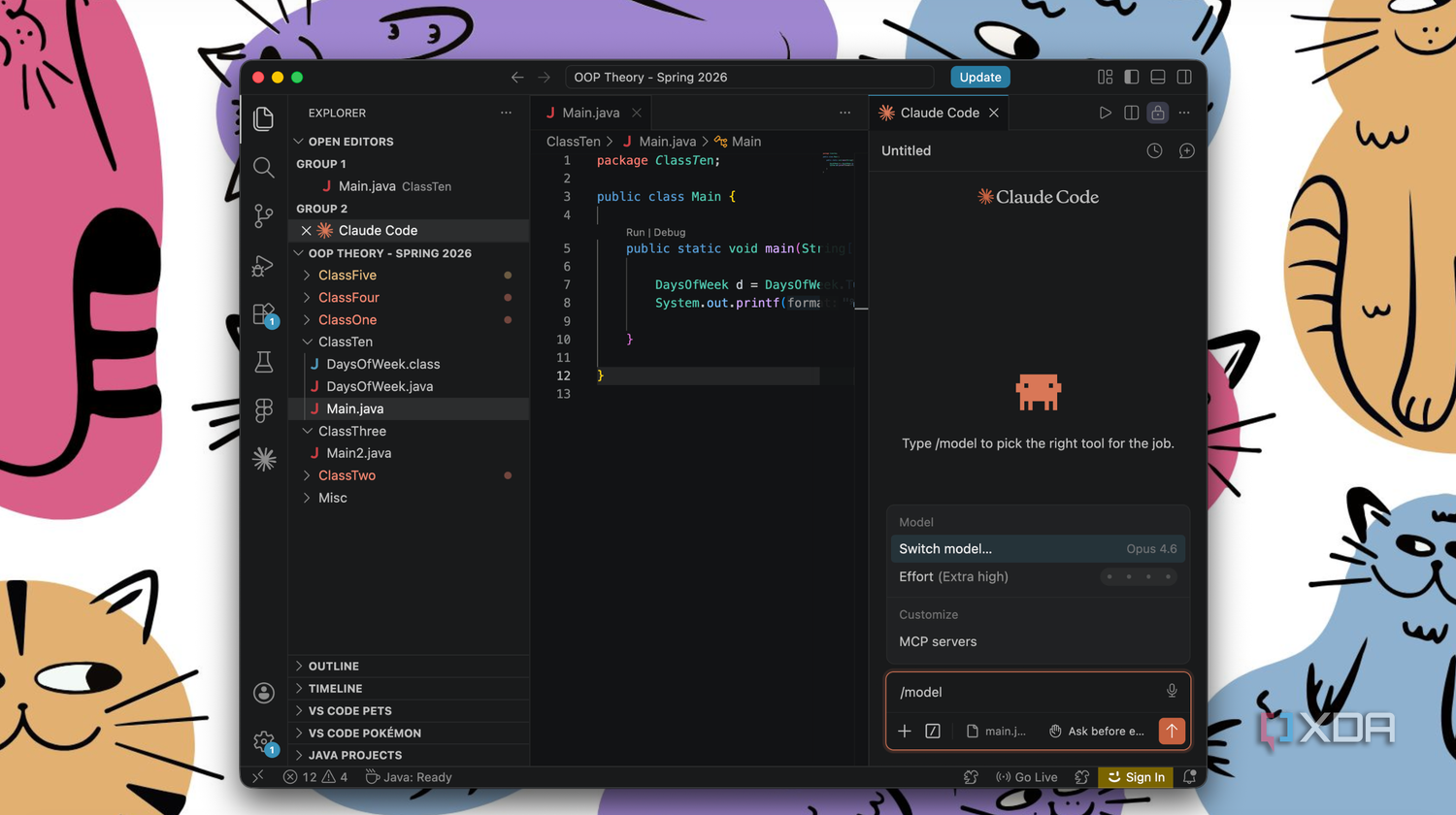The height and width of the screenshot is (815, 1456).
Task: Open the Run and Debug view
Action: 263,265
